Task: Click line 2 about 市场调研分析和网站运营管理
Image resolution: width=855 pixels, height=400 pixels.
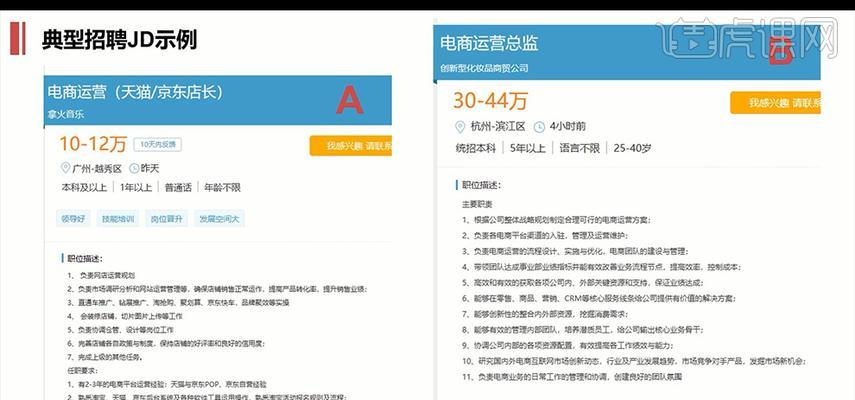Action: (x=217, y=289)
